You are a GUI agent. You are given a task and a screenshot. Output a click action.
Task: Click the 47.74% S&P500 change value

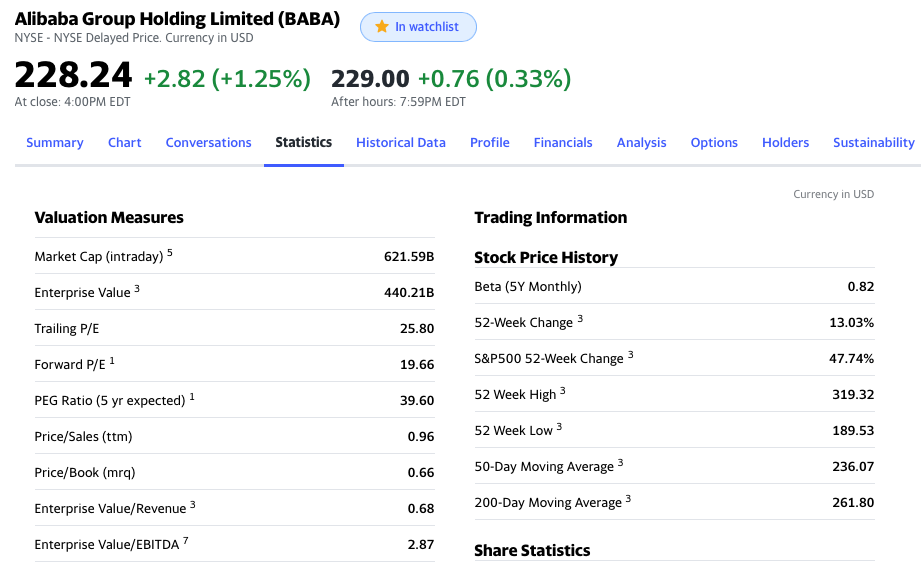[851, 358]
